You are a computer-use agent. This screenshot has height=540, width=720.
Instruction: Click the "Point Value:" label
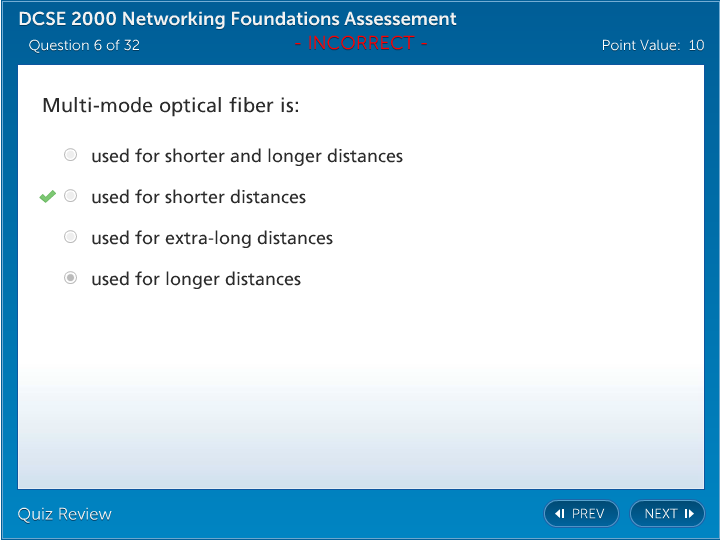click(x=641, y=45)
